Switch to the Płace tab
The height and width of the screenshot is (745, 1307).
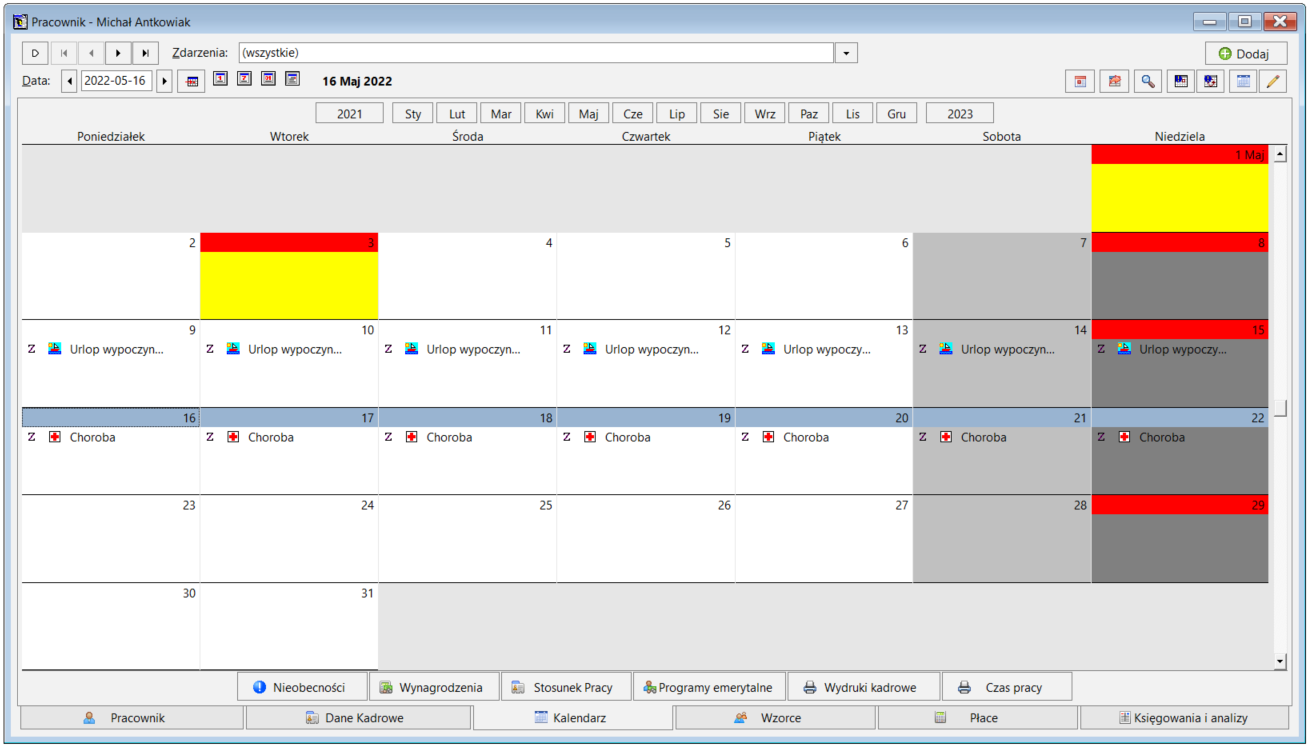pos(978,718)
